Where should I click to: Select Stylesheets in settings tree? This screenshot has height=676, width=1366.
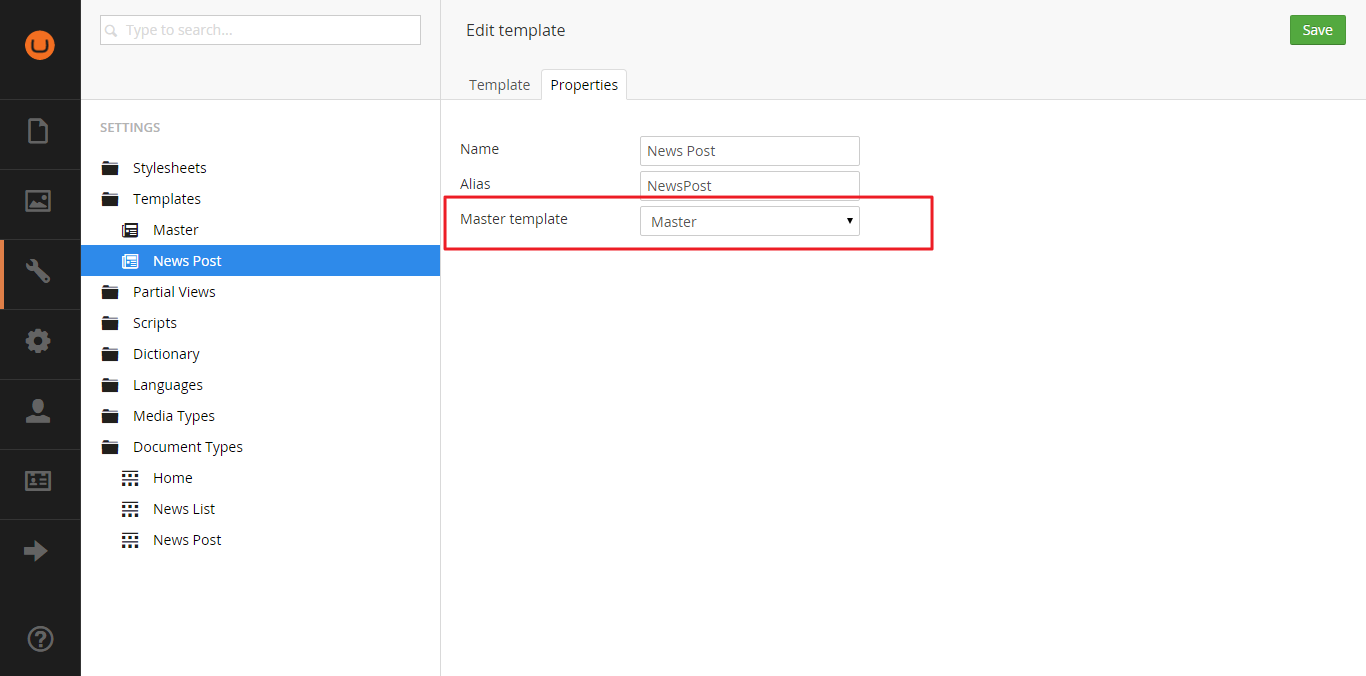coord(170,168)
